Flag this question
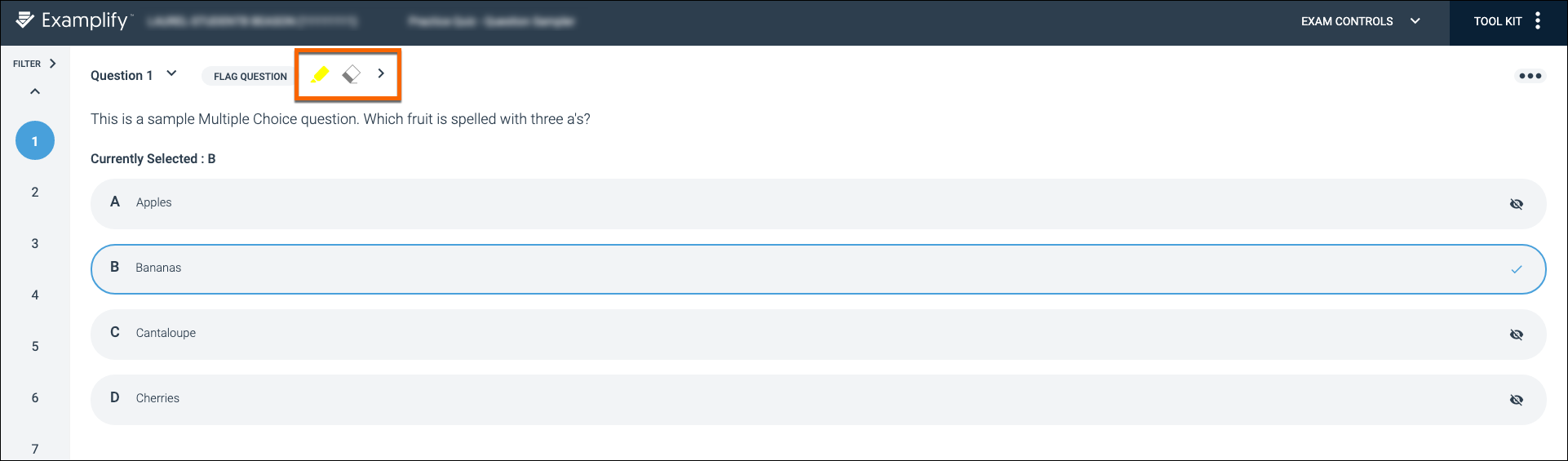Screen dimensions: 1568x461 point(250,76)
